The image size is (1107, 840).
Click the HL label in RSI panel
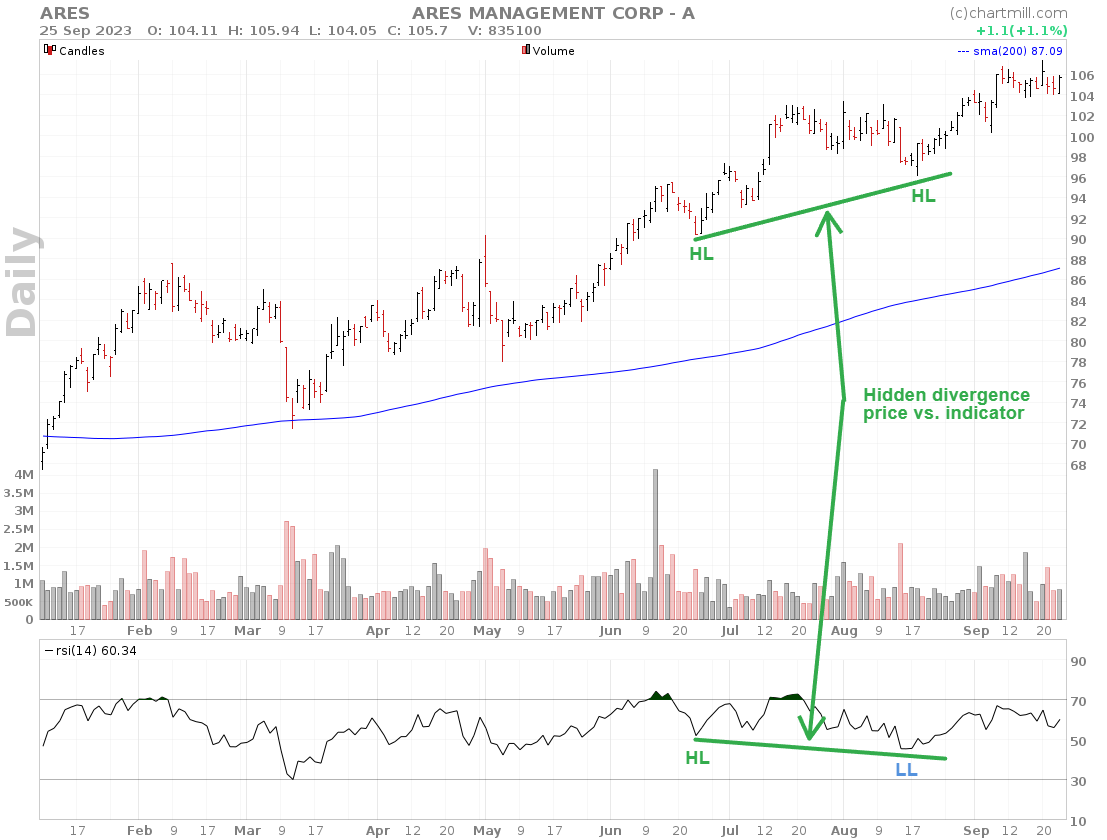click(698, 758)
